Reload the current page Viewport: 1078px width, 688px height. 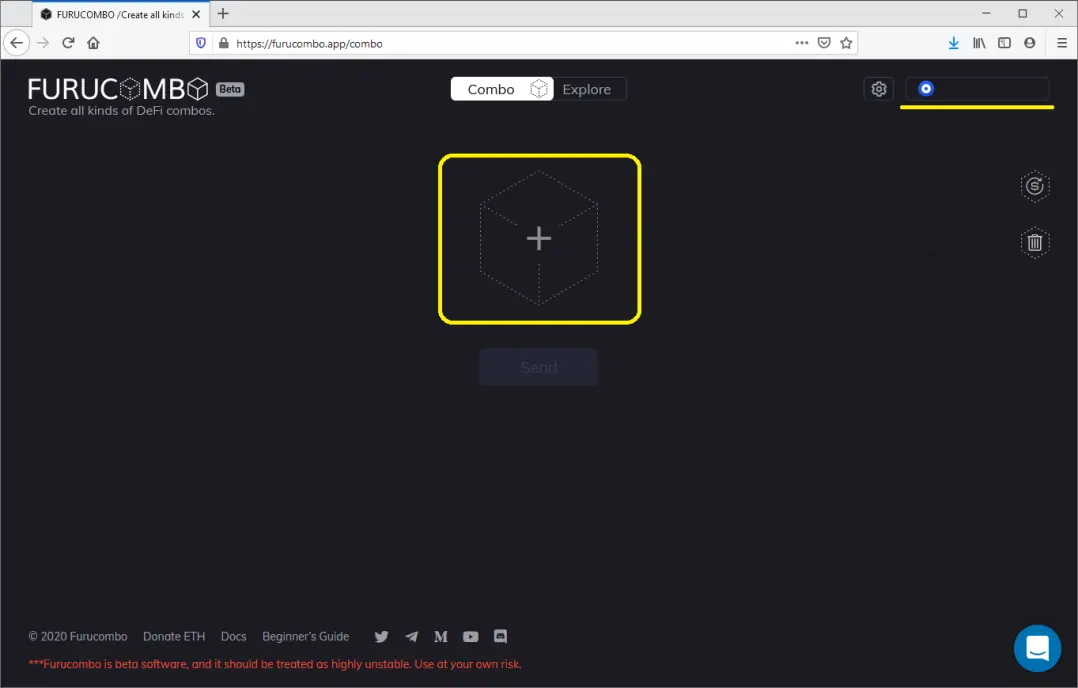(68, 43)
